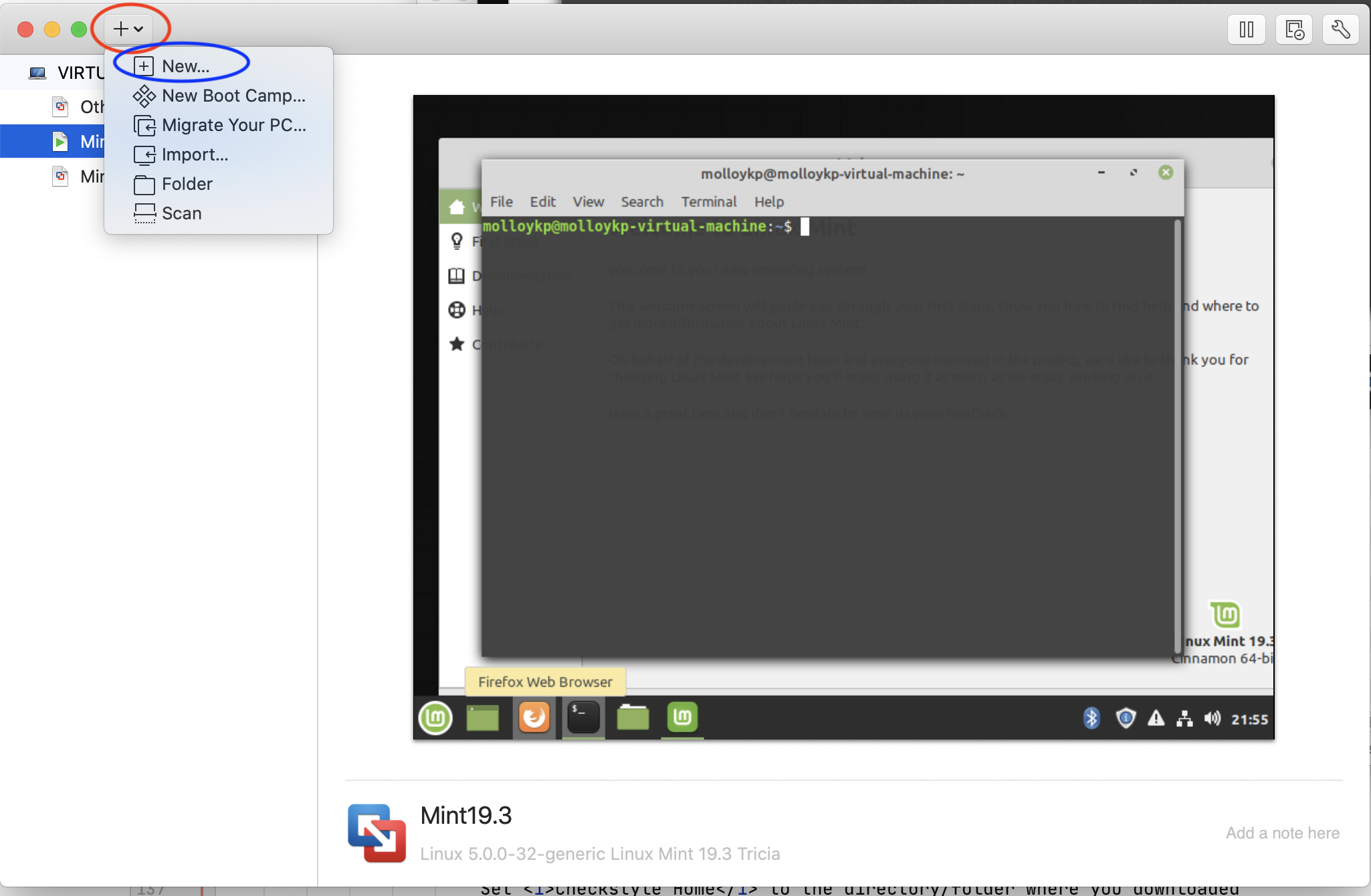Open the snapshots toolbar icon

[x=1293, y=29]
